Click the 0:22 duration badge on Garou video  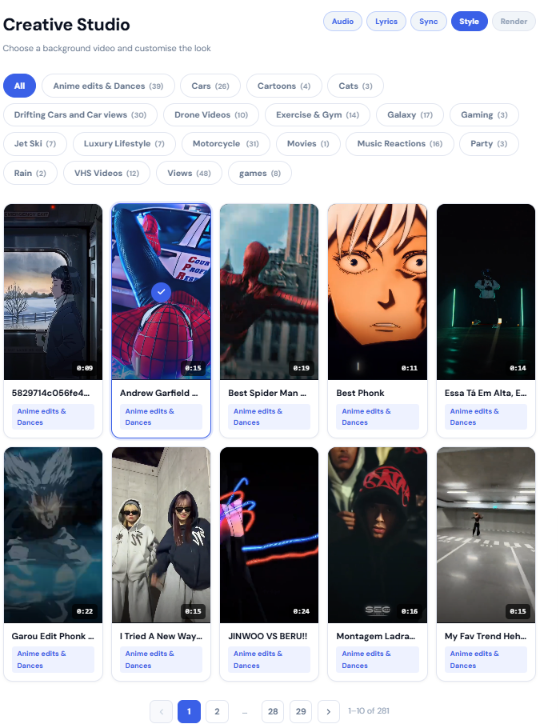[84, 611]
